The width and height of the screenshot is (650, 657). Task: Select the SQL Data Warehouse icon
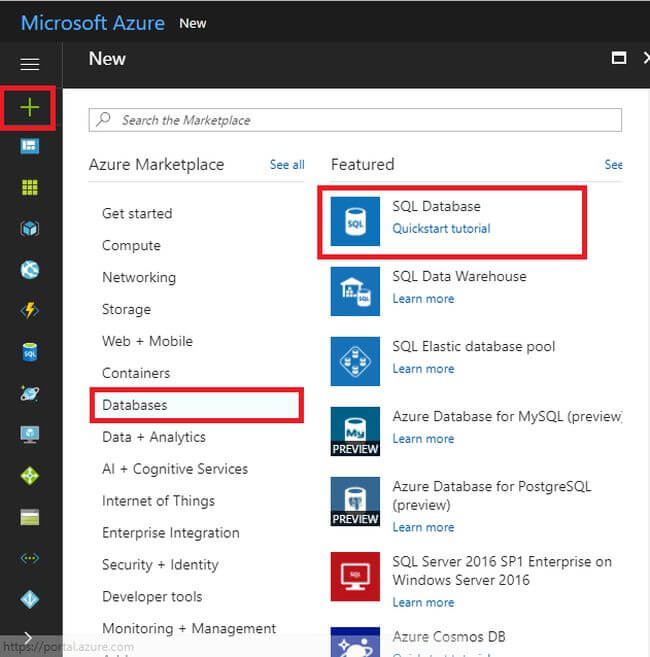355,291
